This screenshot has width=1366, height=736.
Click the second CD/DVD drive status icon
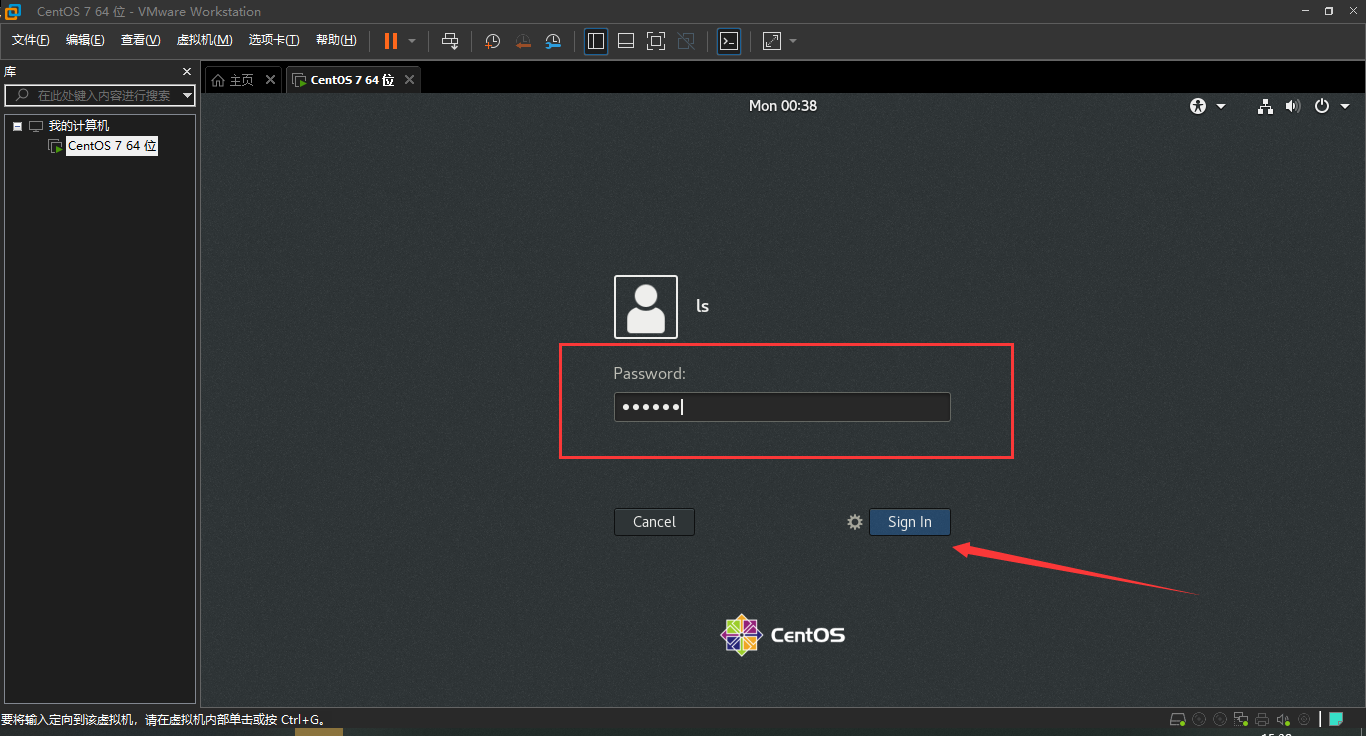coord(1220,719)
